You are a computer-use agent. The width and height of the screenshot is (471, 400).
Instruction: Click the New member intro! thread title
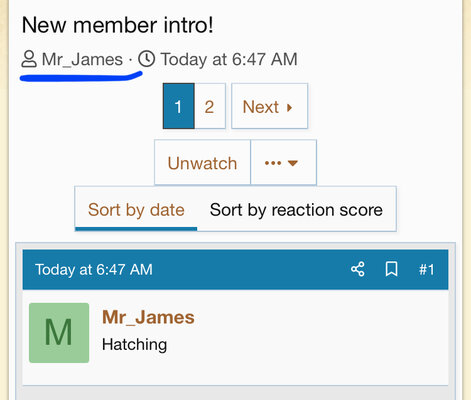(117, 25)
